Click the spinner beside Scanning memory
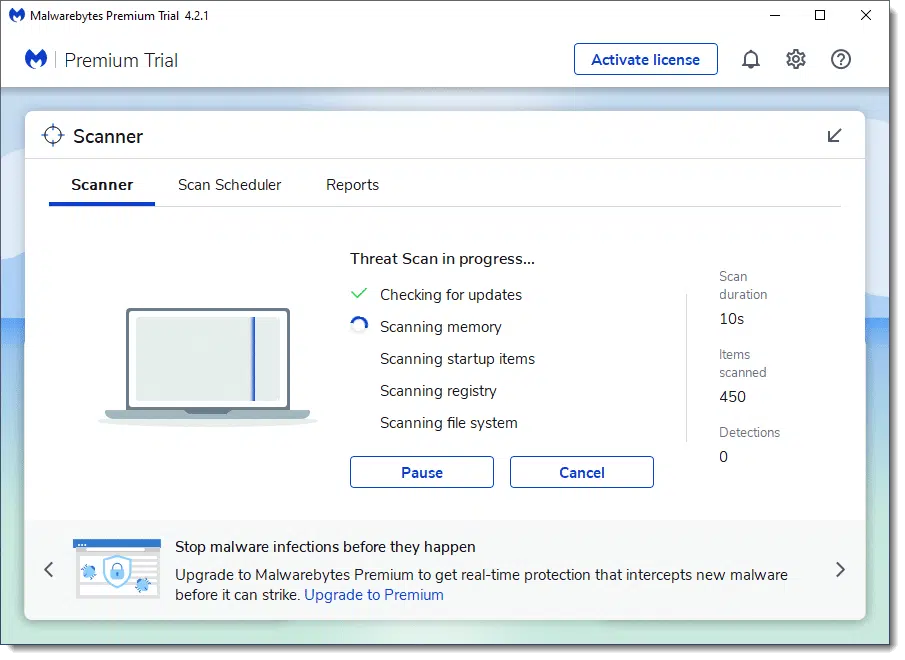 click(x=359, y=325)
